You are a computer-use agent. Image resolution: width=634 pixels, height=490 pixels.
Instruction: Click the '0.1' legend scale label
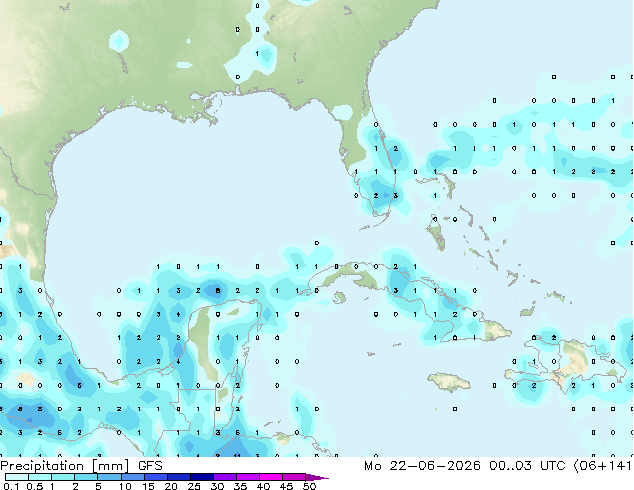(x=11, y=486)
